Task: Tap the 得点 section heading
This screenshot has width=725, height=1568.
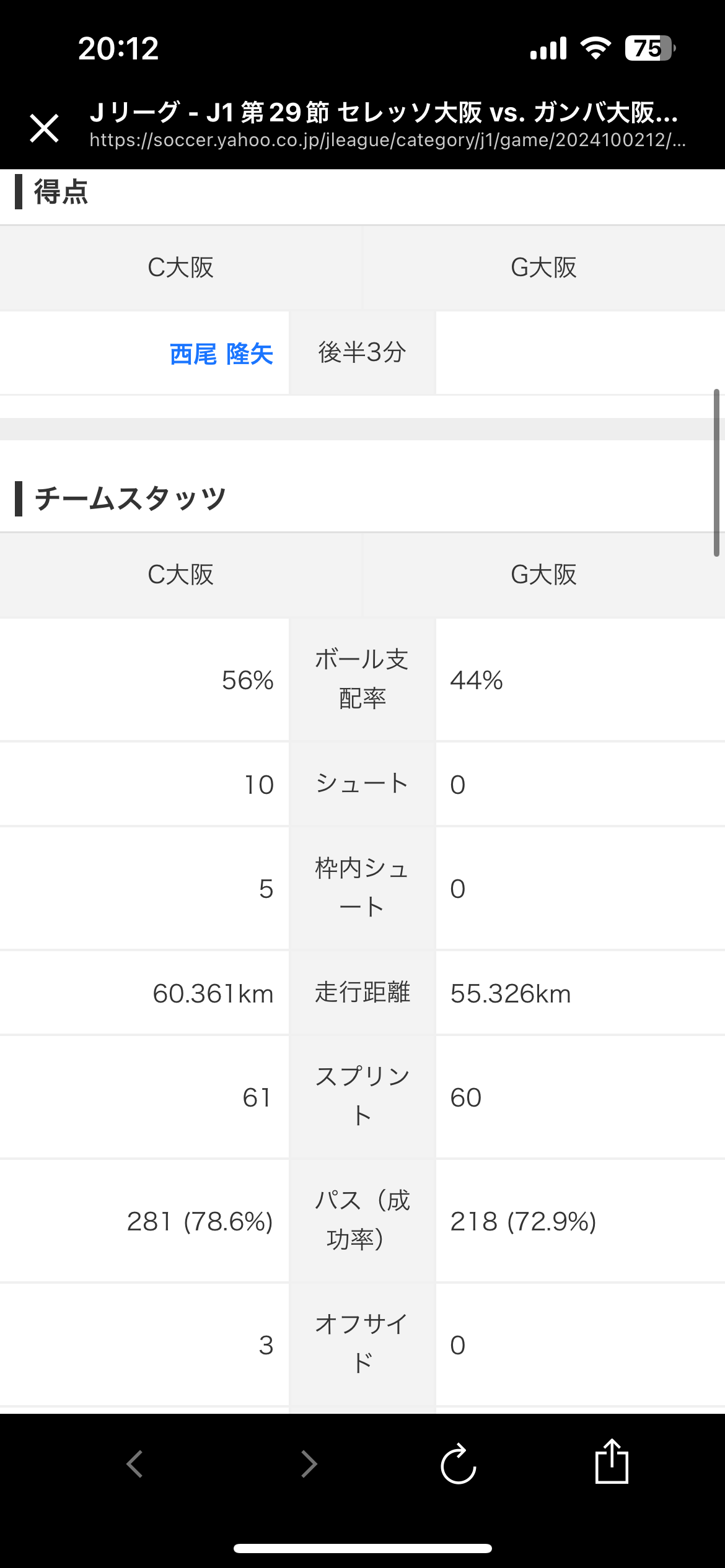Action: click(x=61, y=192)
